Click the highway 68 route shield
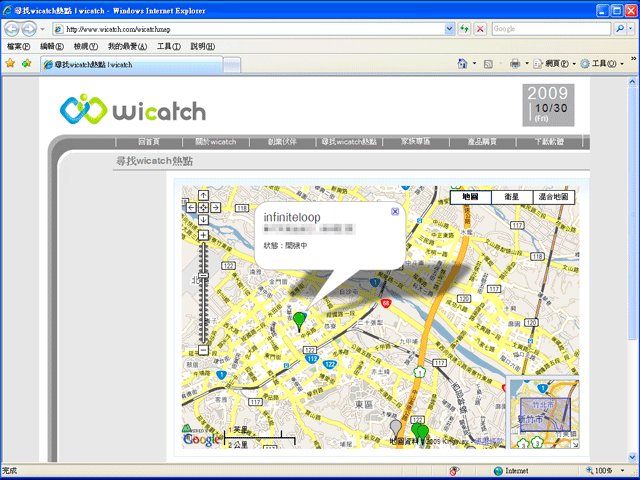 point(386,303)
